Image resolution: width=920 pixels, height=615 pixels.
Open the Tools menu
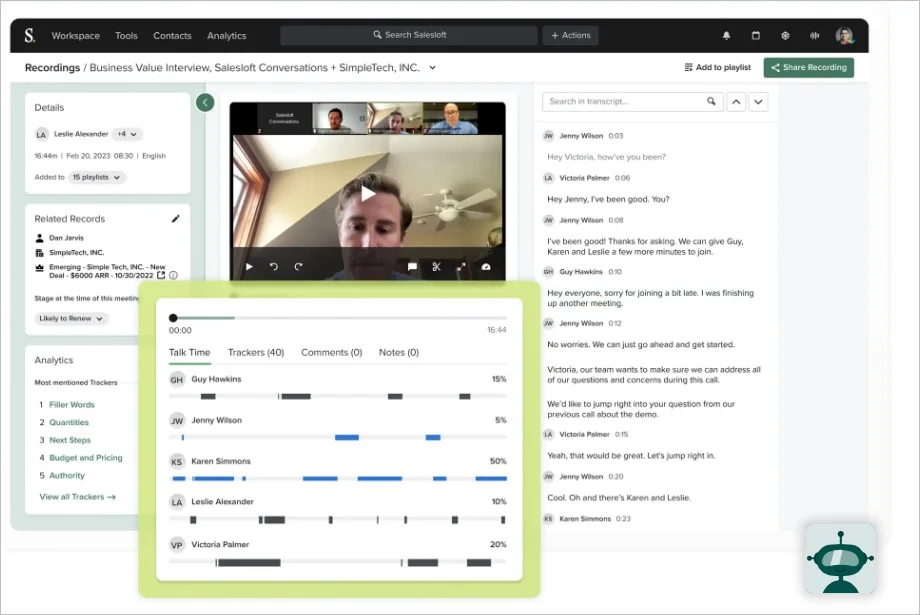pos(126,36)
